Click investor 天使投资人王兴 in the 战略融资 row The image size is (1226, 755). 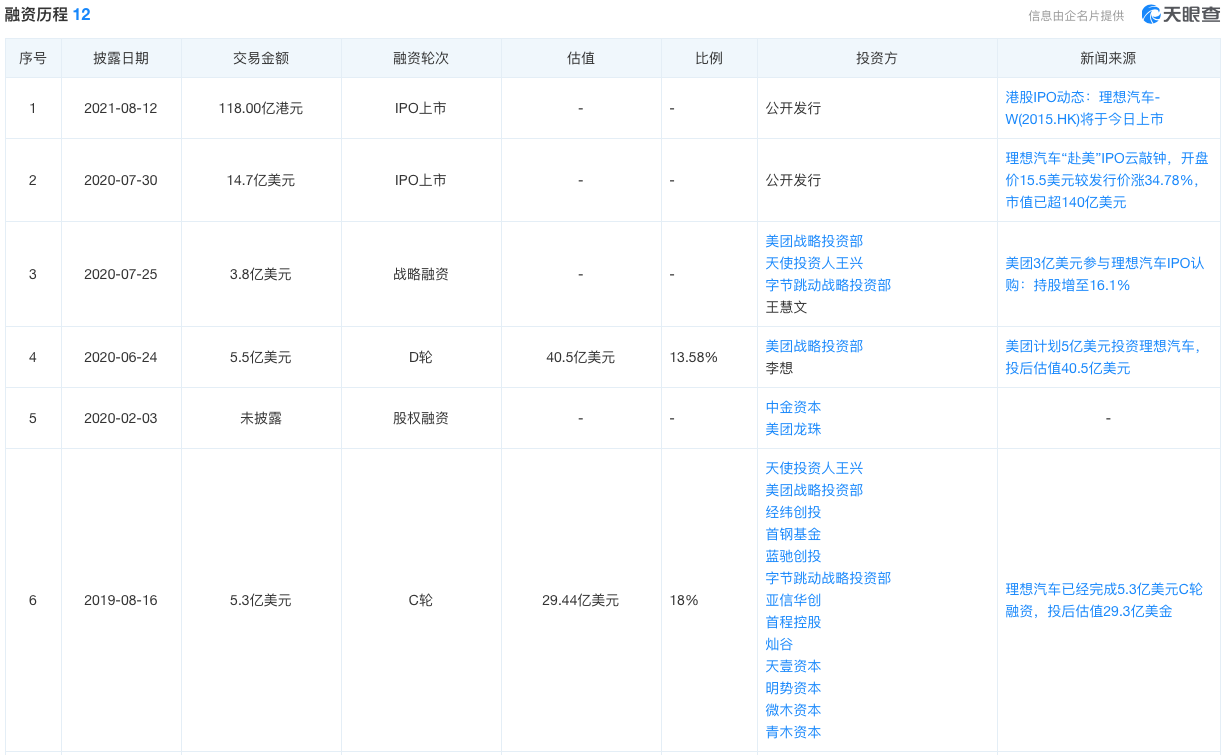[814, 263]
